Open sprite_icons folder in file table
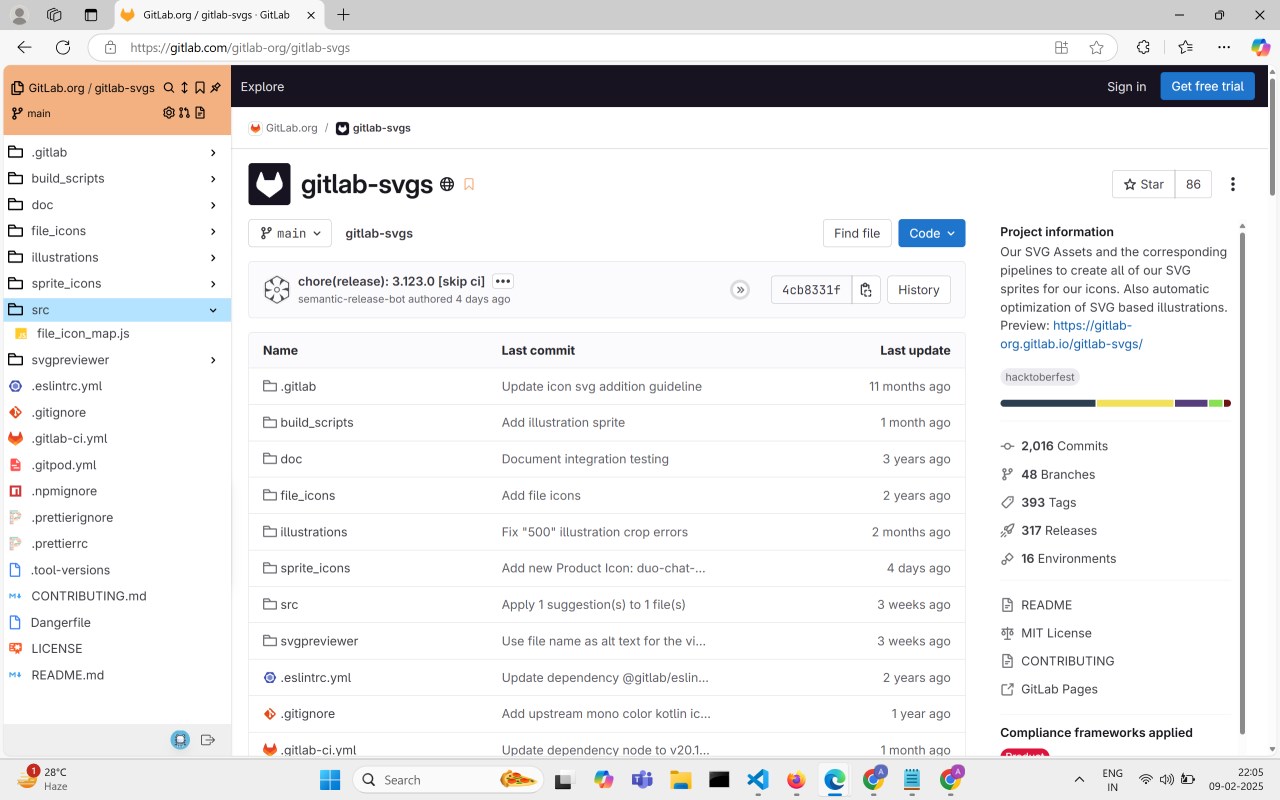 tap(315, 568)
